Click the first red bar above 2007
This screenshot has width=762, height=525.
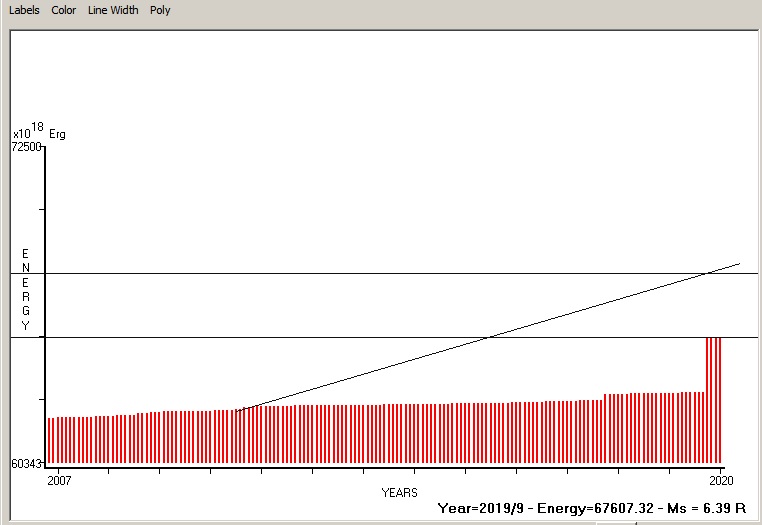coord(50,441)
